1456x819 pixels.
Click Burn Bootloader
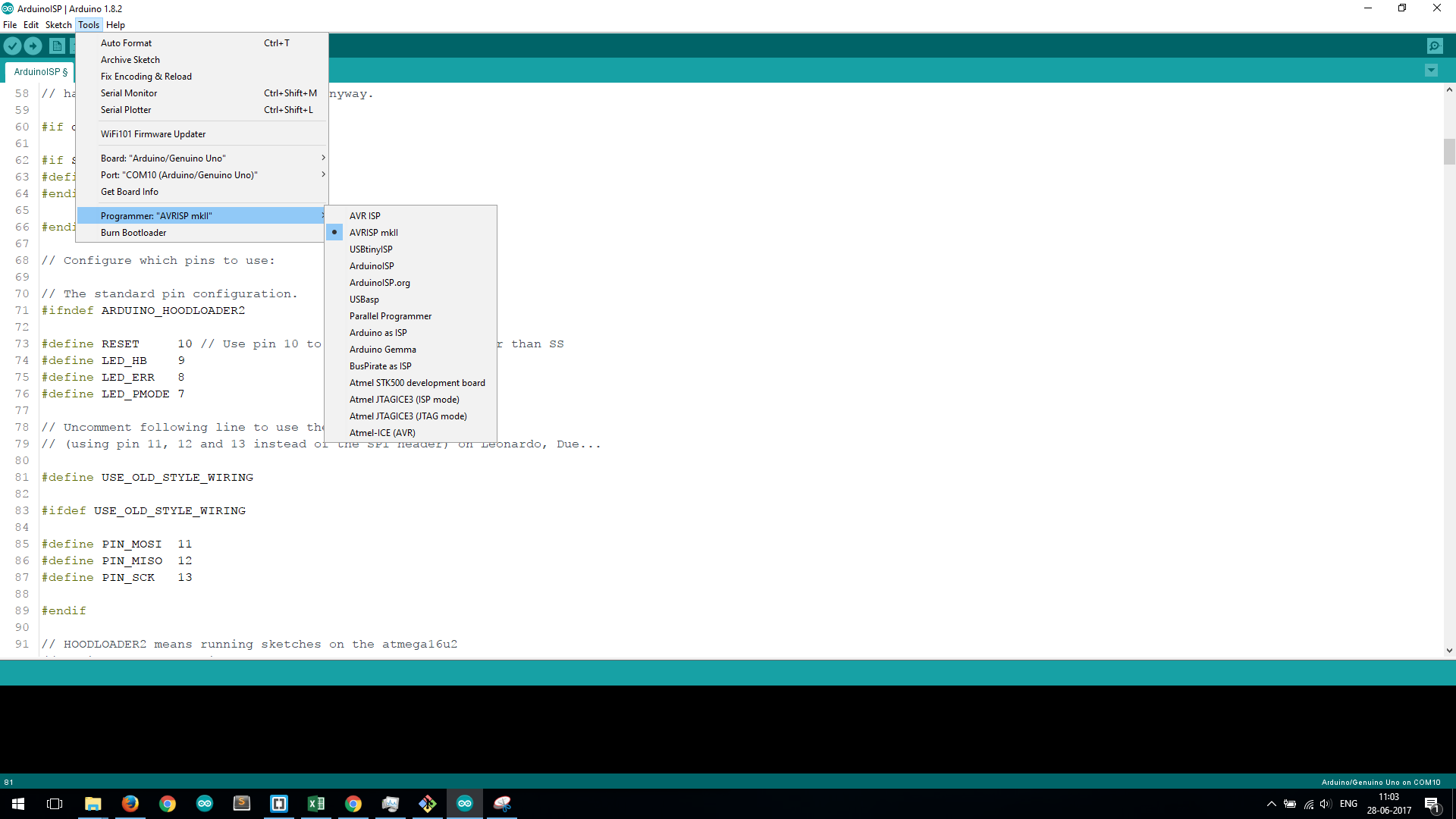click(x=202, y=233)
